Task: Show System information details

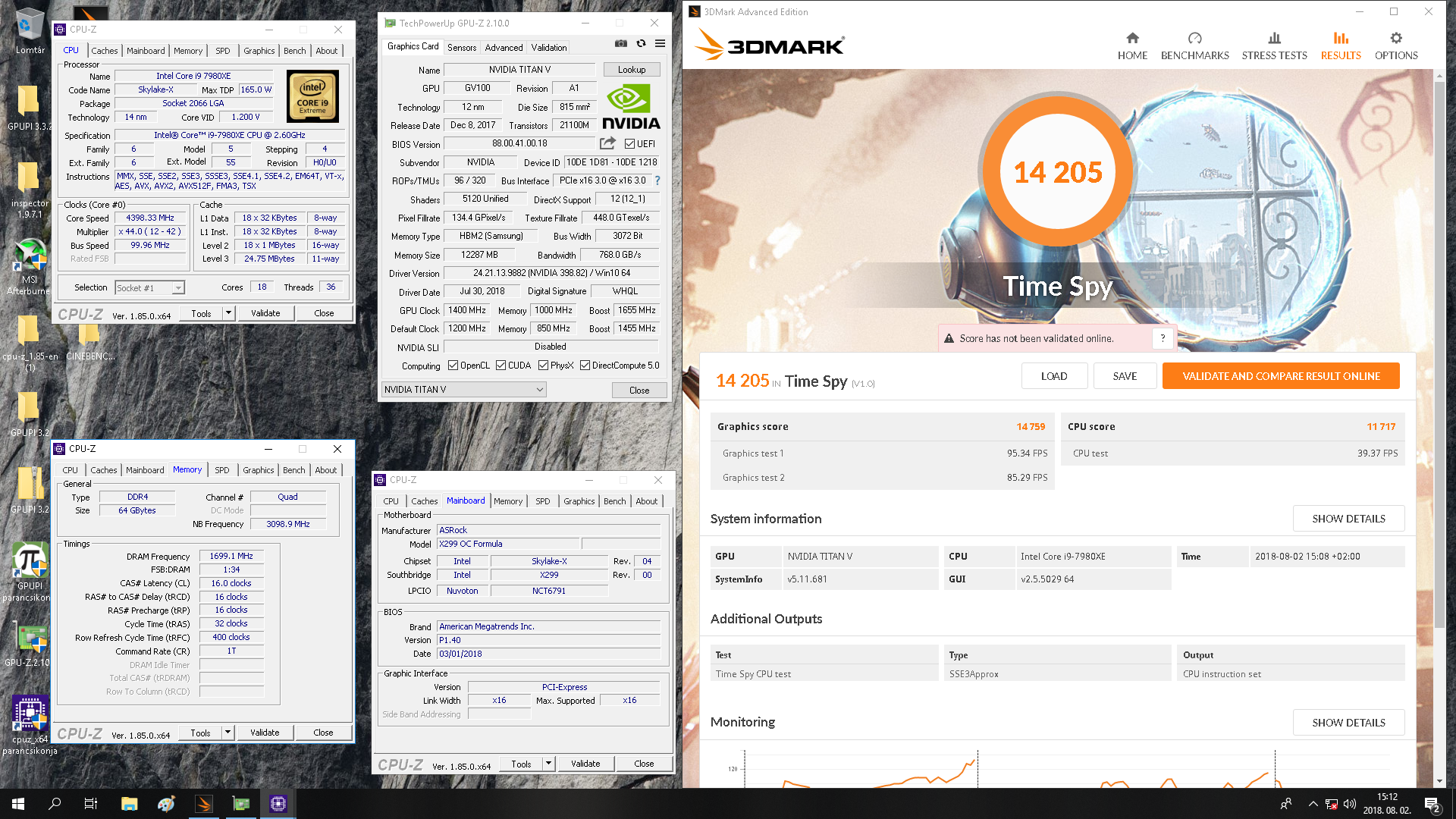Action: [x=1348, y=519]
